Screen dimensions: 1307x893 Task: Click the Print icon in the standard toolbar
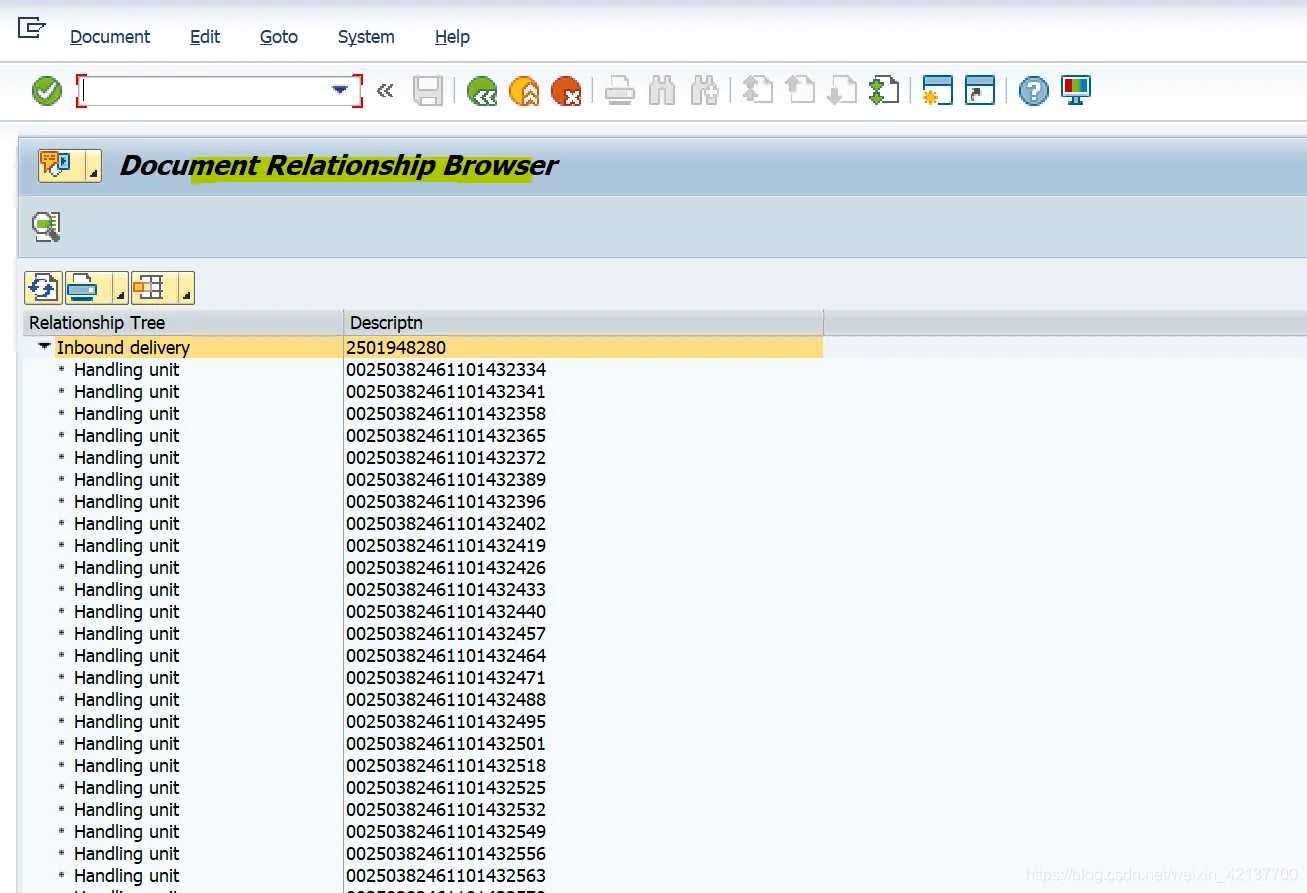[620, 91]
